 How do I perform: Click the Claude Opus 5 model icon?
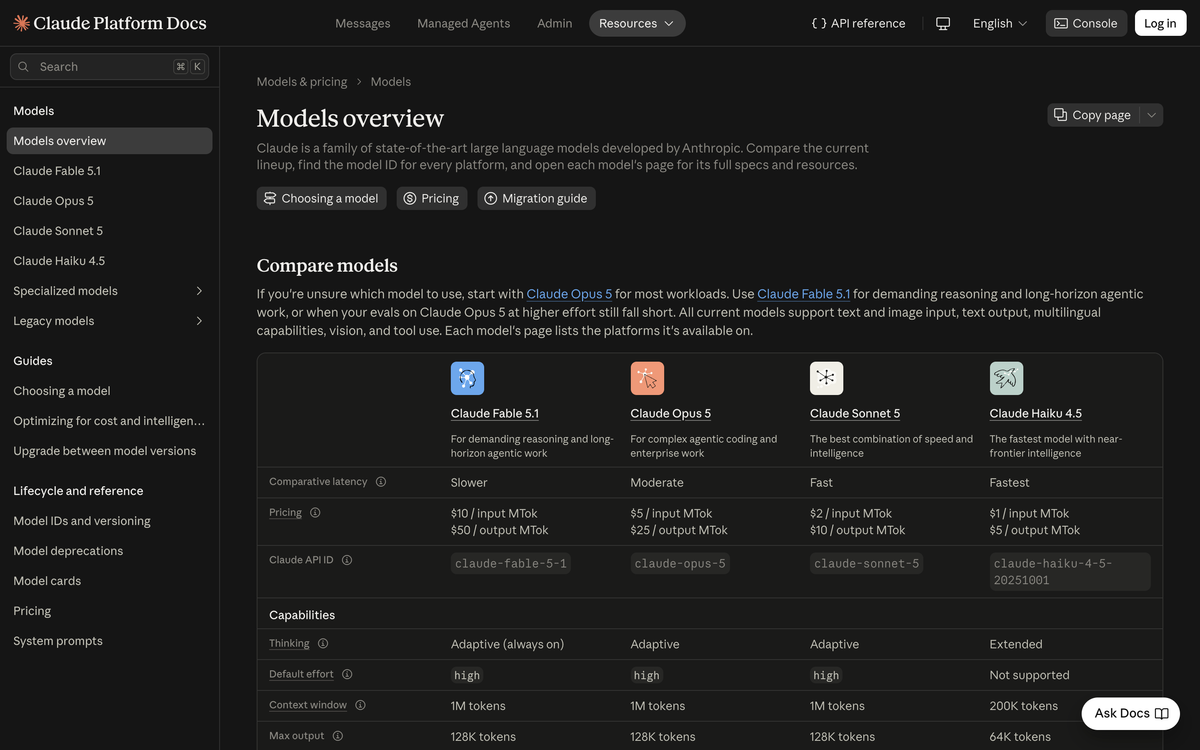[x=647, y=378]
